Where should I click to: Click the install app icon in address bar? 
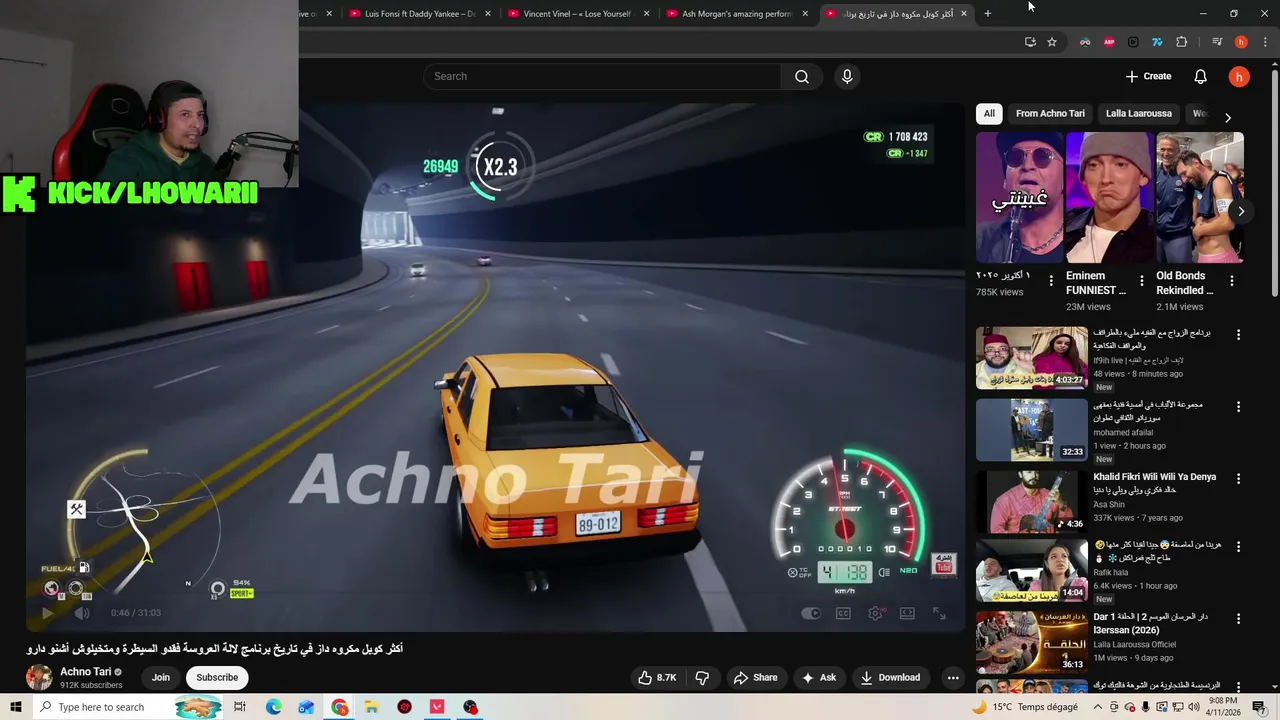tap(1030, 42)
